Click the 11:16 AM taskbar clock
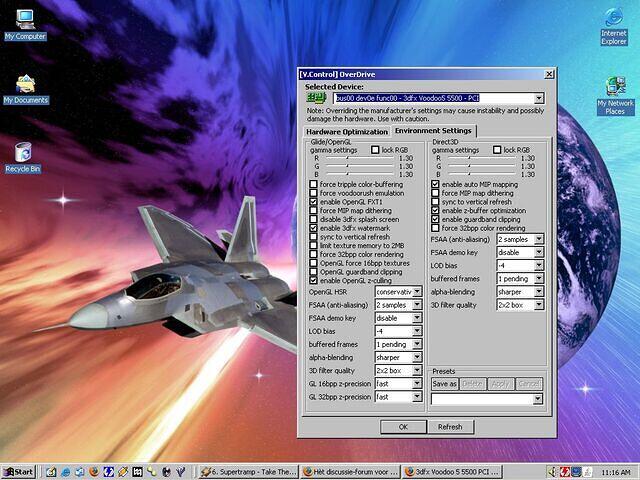Screen dimensions: 640x480 point(616,472)
